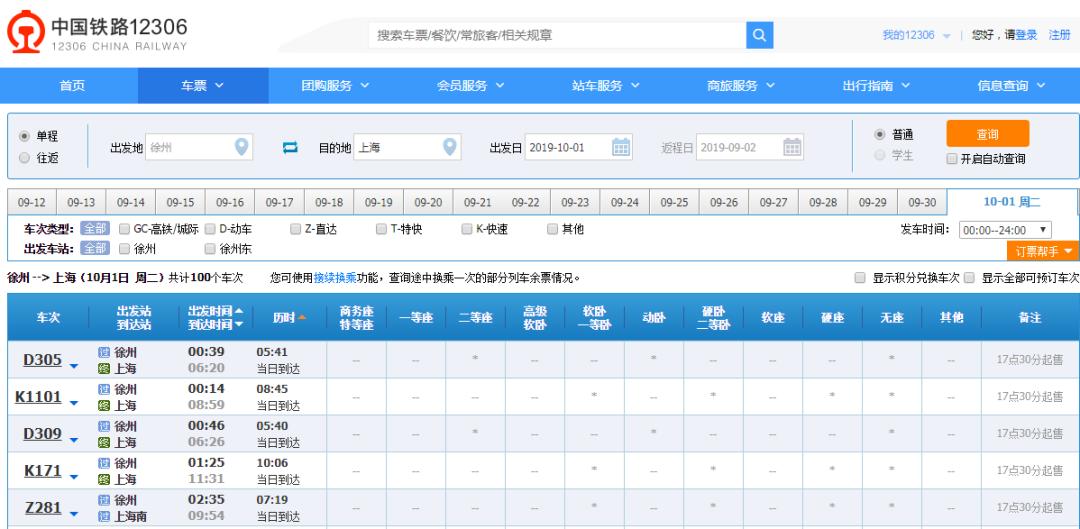
Task: Click 全部 button for 车次类型
Action: [x=94, y=229]
